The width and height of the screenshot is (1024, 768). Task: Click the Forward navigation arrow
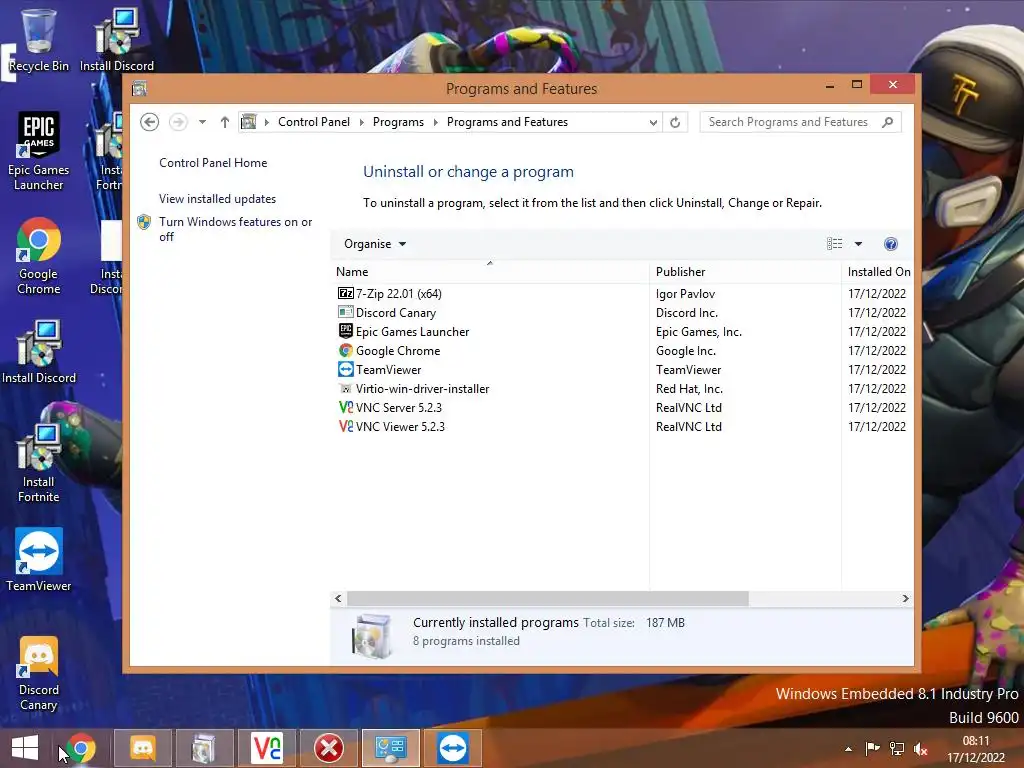178,122
